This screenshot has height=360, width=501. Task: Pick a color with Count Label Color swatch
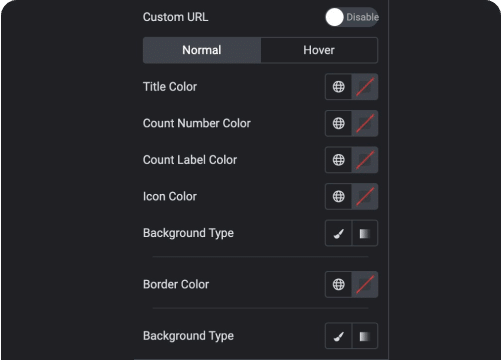pos(365,160)
